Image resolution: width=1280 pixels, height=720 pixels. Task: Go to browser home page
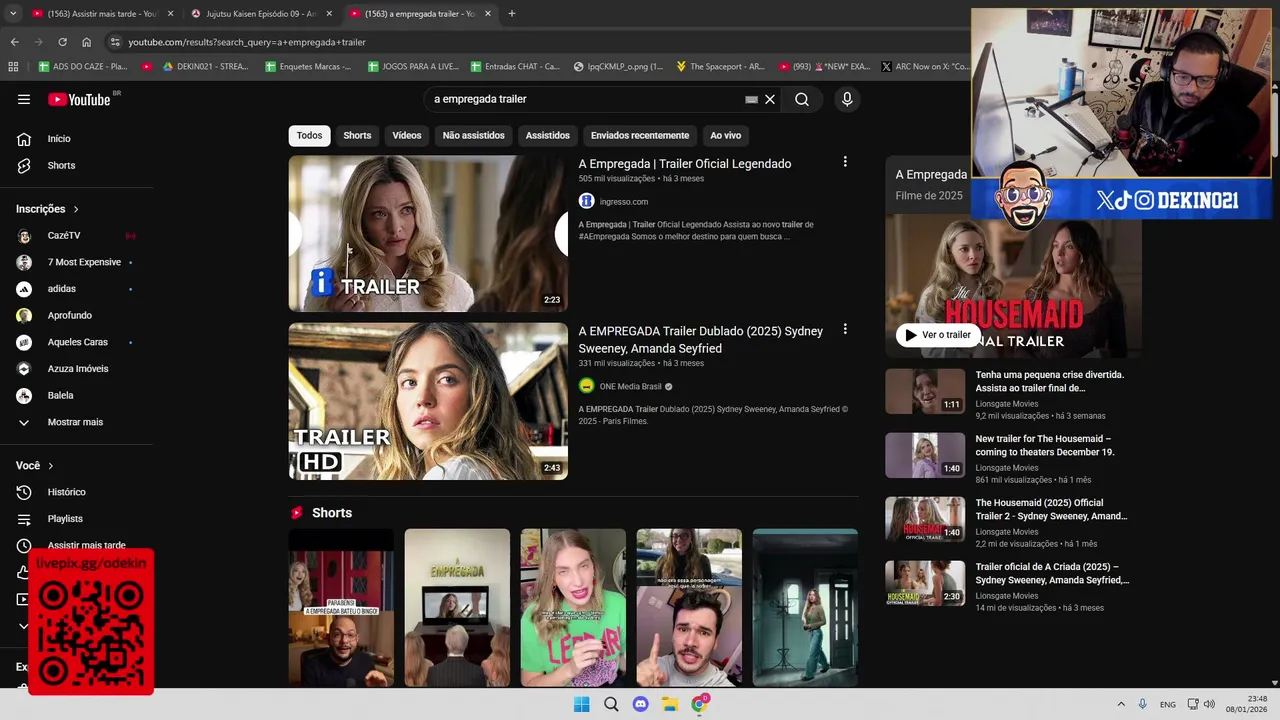click(x=86, y=42)
